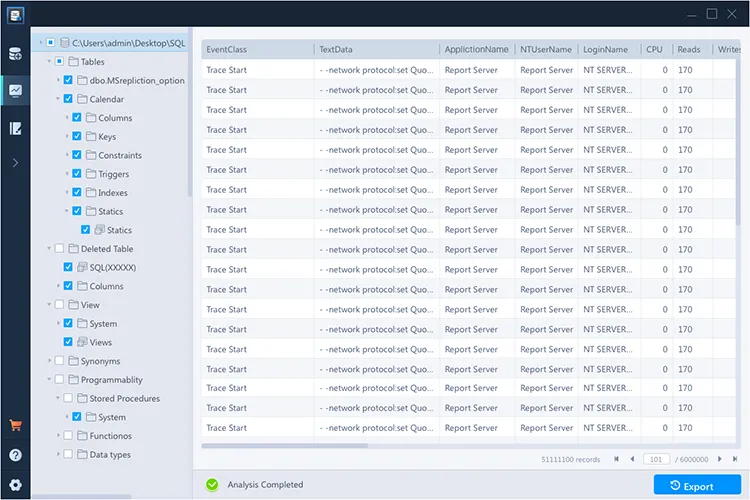Screen dimensions: 750x500
Task: Collapse the Calendar tree node
Action: pos(57,99)
